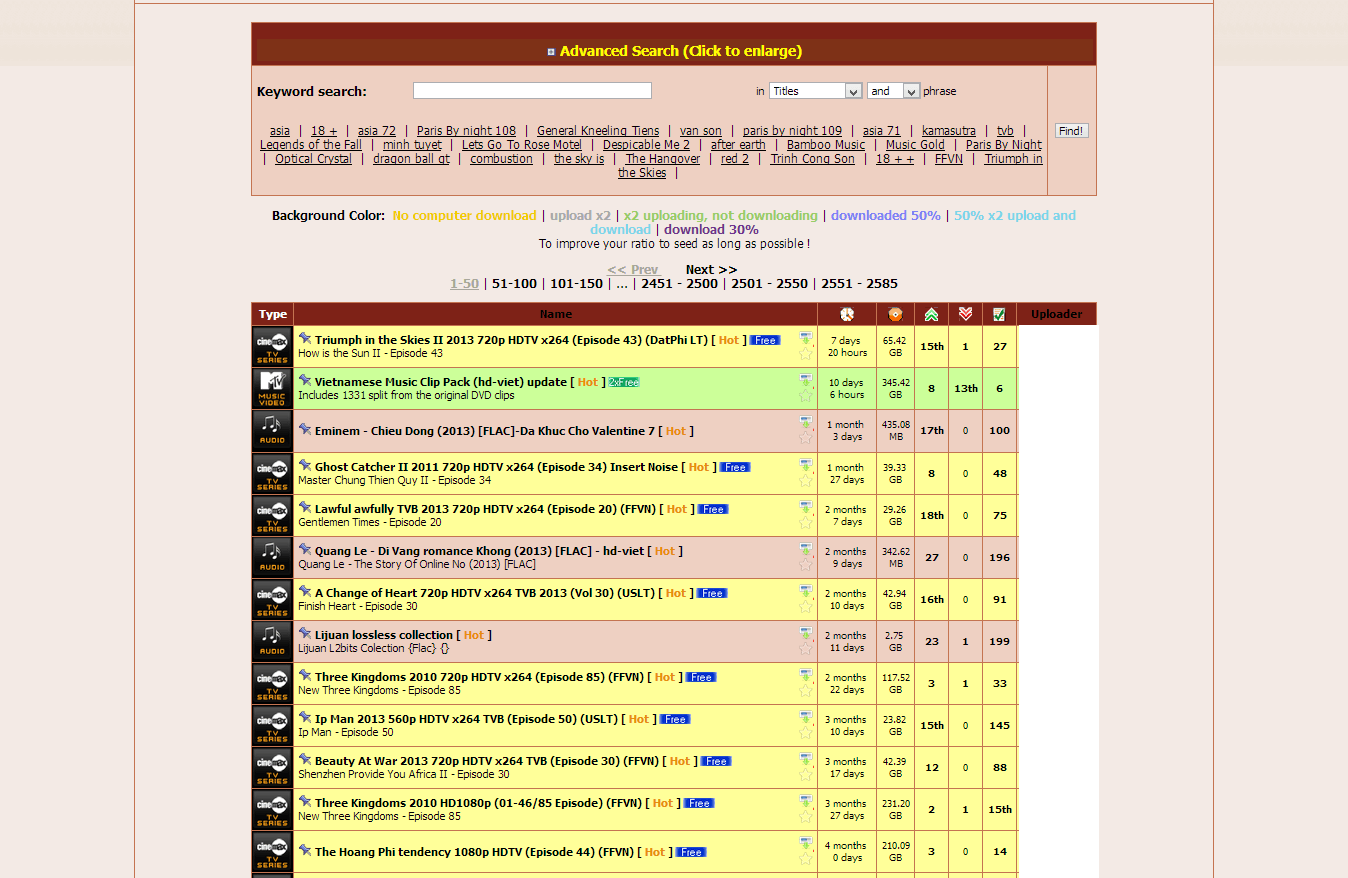The height and width of the screenshot is (878, 1348).
Task: Sort by the green seeders arrow icon
Action: (932, 314)
